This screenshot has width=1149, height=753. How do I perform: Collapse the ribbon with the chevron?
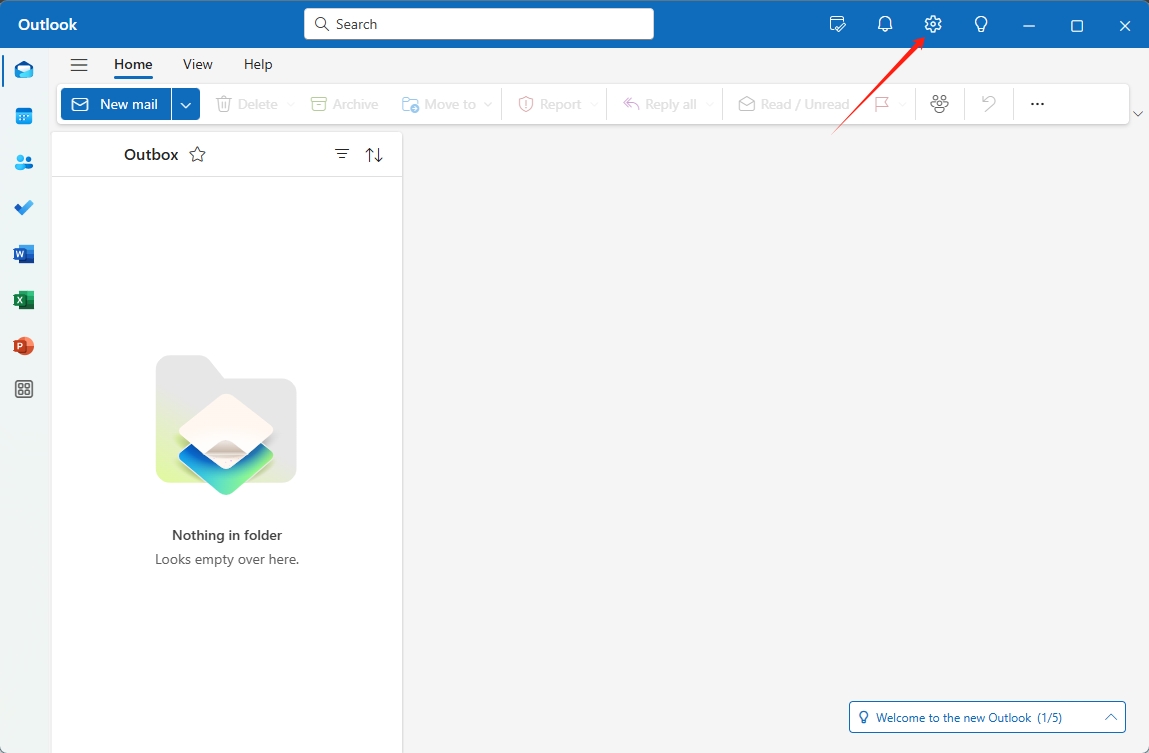pos(1138,113)
